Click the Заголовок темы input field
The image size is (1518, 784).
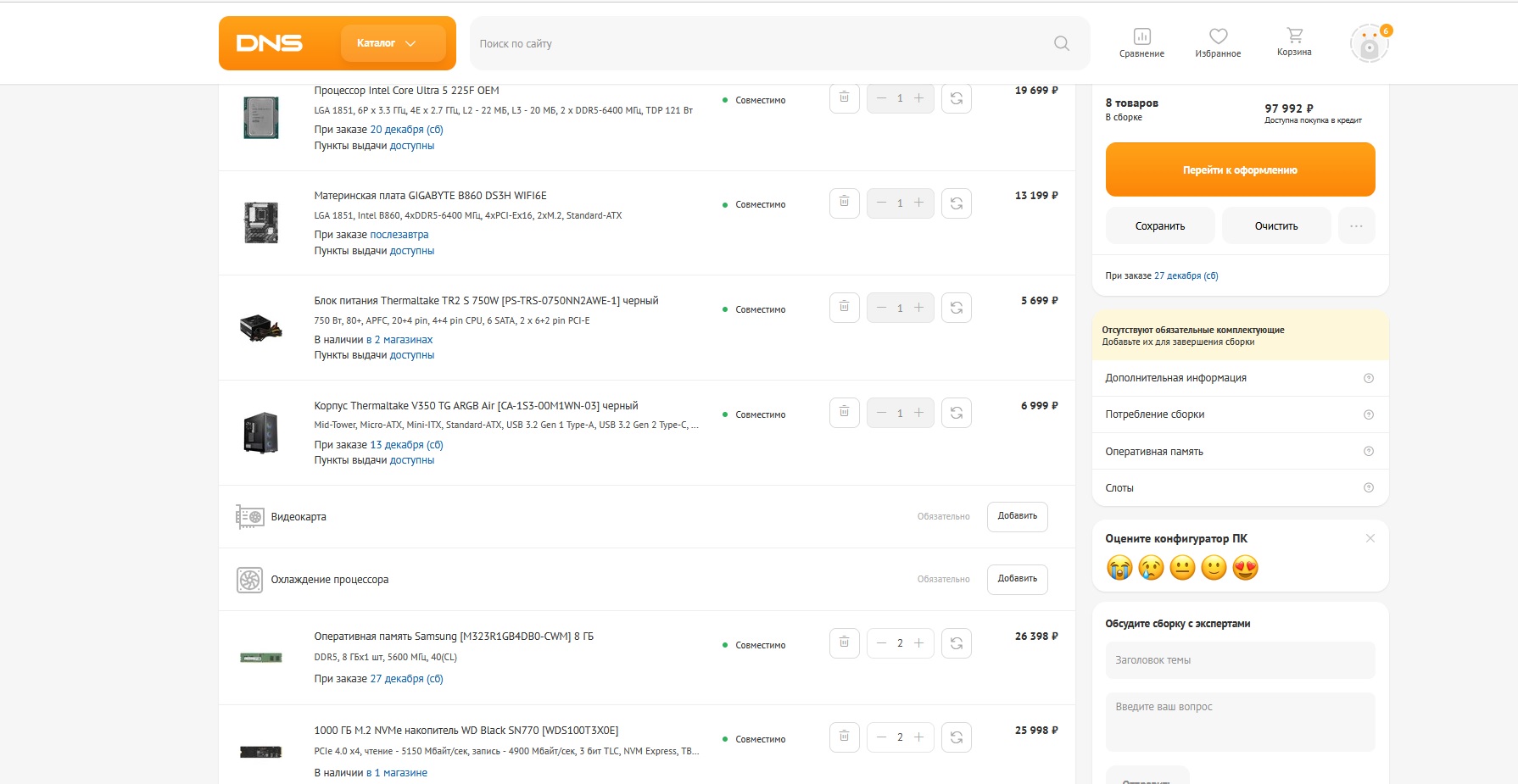(1240, 660)
